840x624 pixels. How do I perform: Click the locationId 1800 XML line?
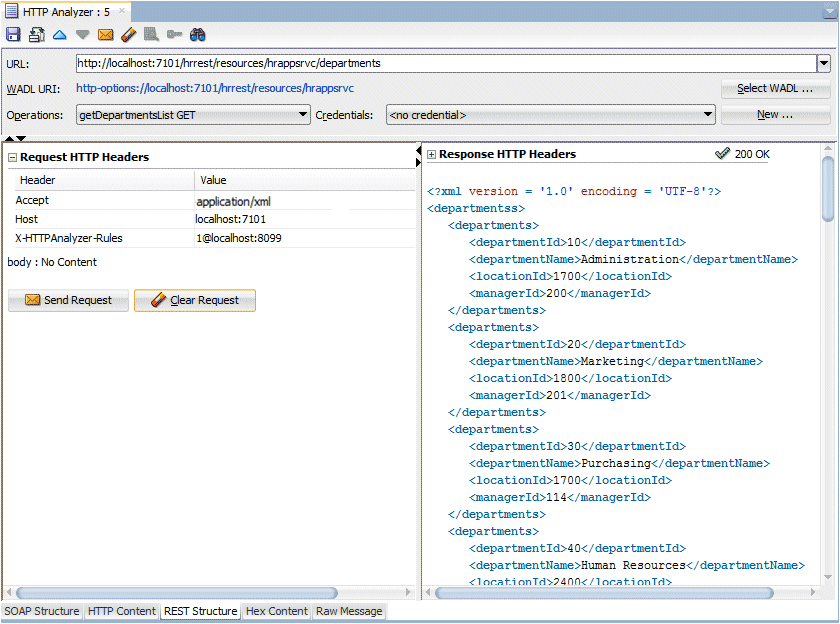coord(571,378)
